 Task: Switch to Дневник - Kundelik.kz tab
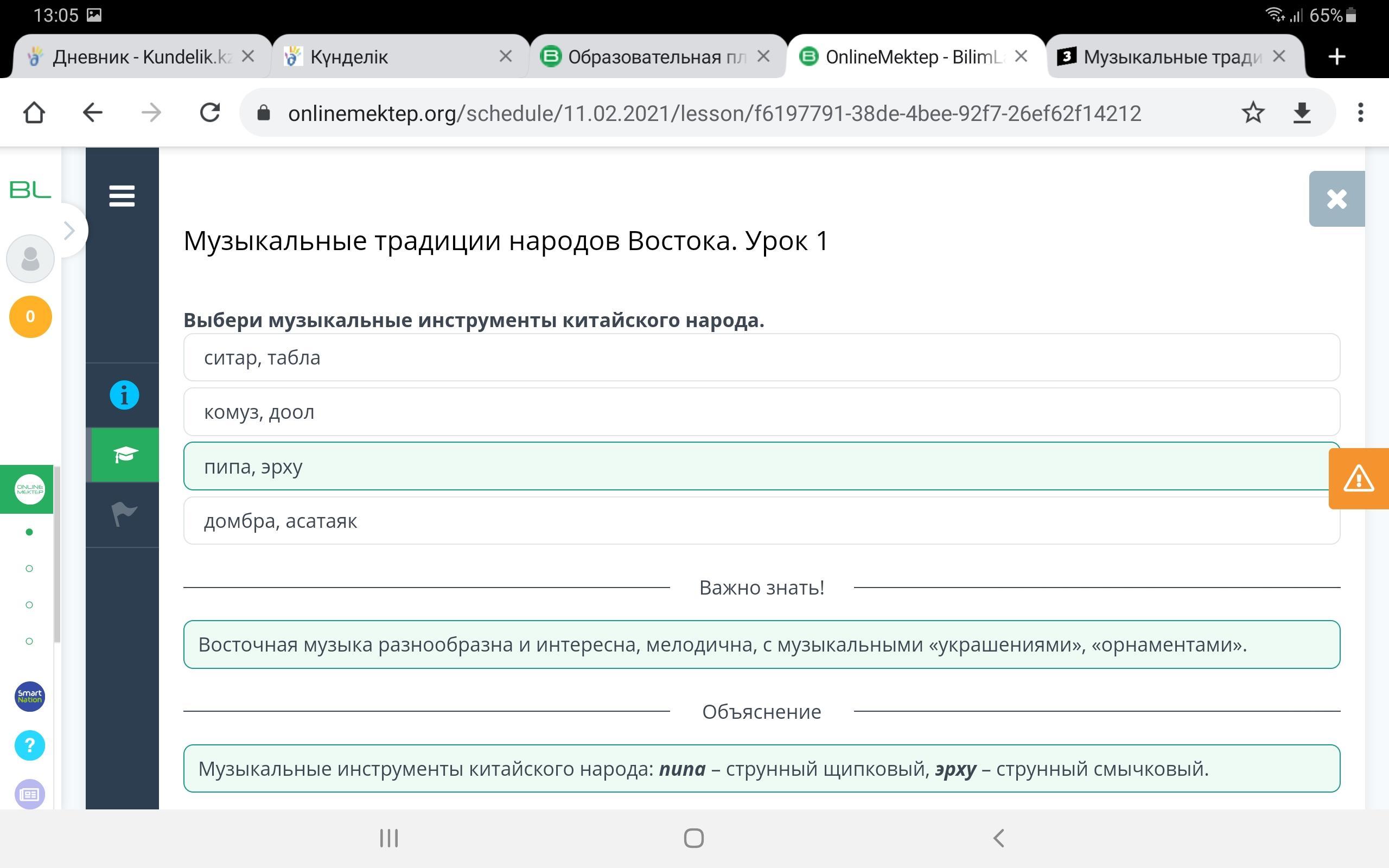[x=132, y=57]
